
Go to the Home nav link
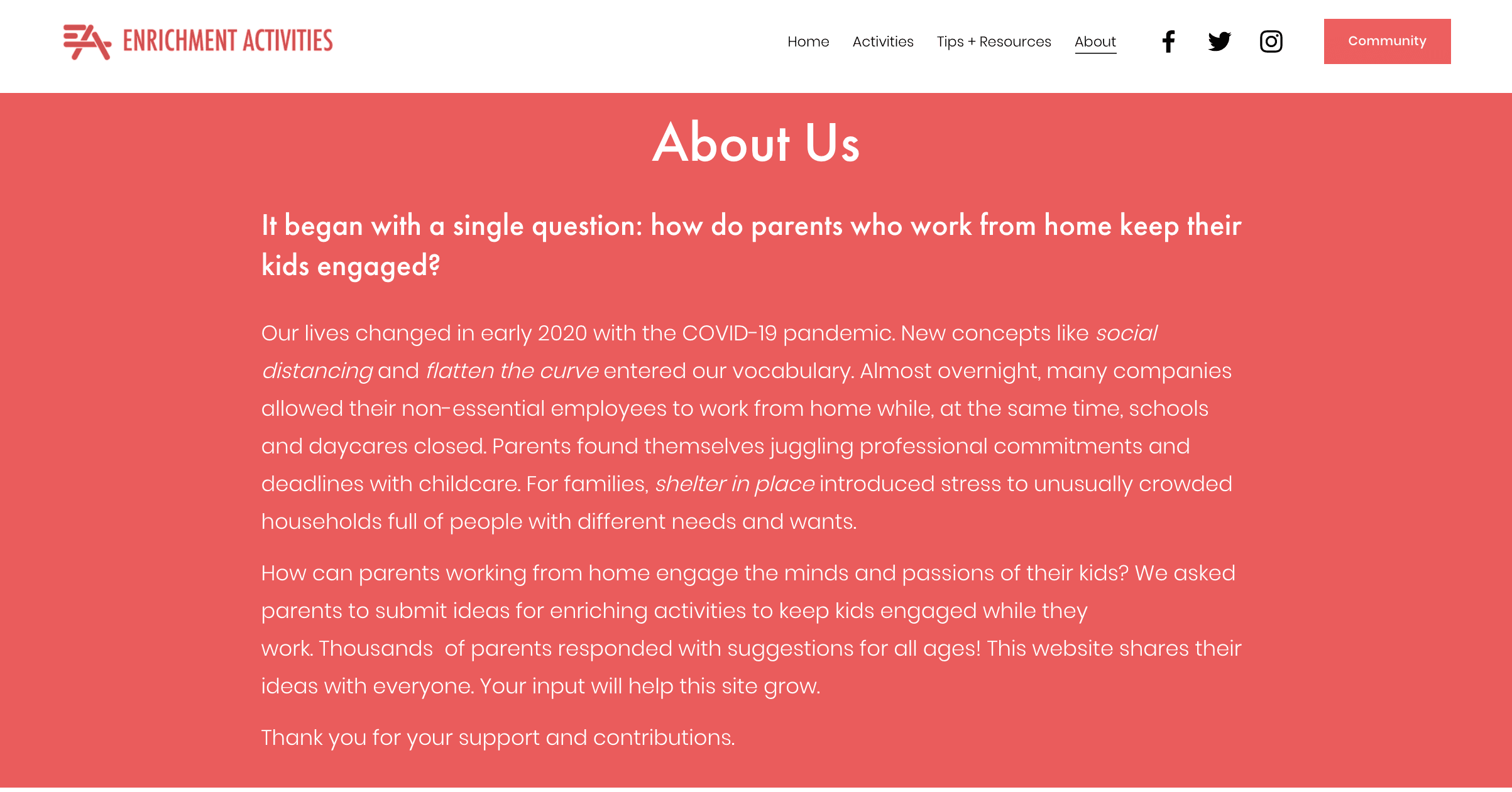point(808,41)
